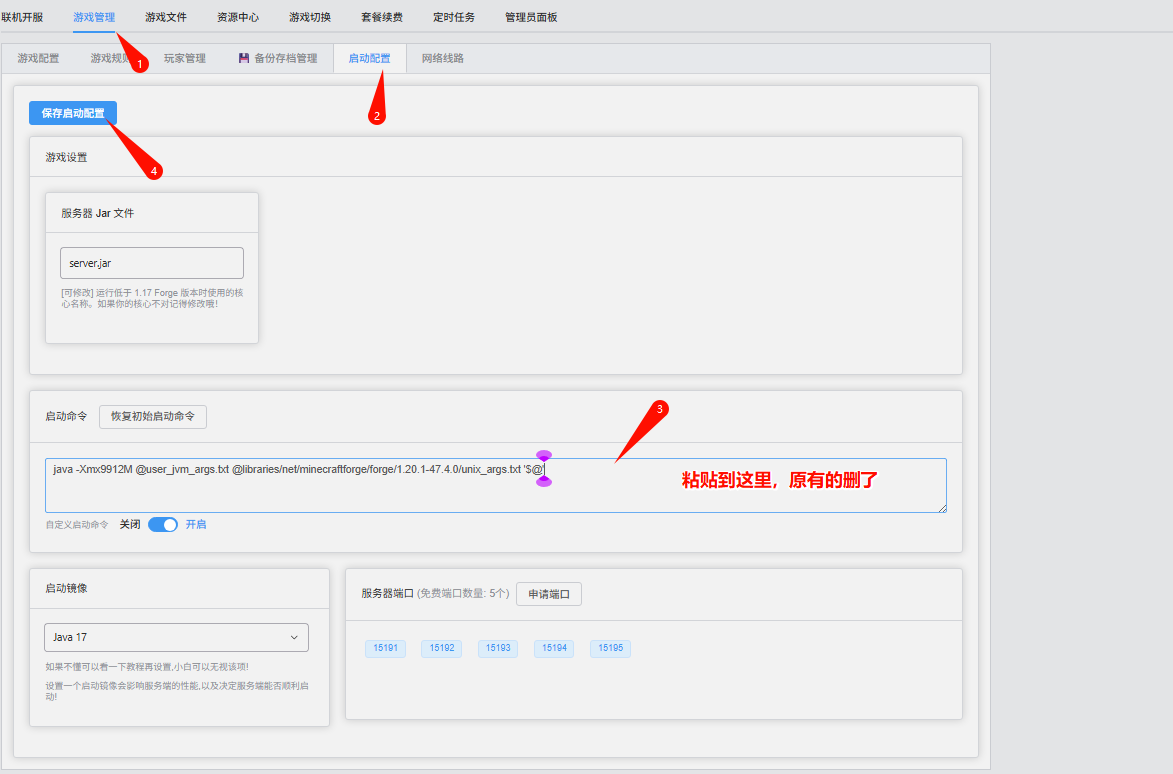Click the 备份存档管理 floppy disk icon
The image size is (1173, 774).
pyautogui.click(x=244, y=58)
